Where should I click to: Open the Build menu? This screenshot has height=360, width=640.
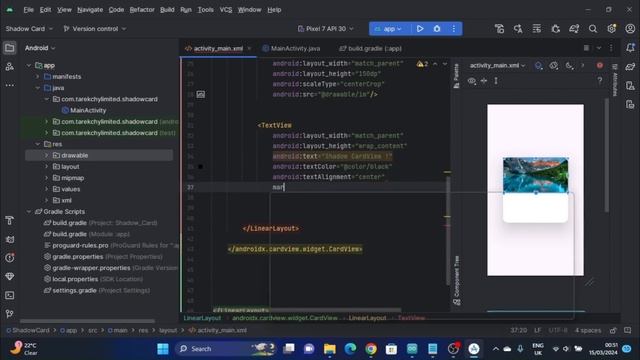click(167, 10)
